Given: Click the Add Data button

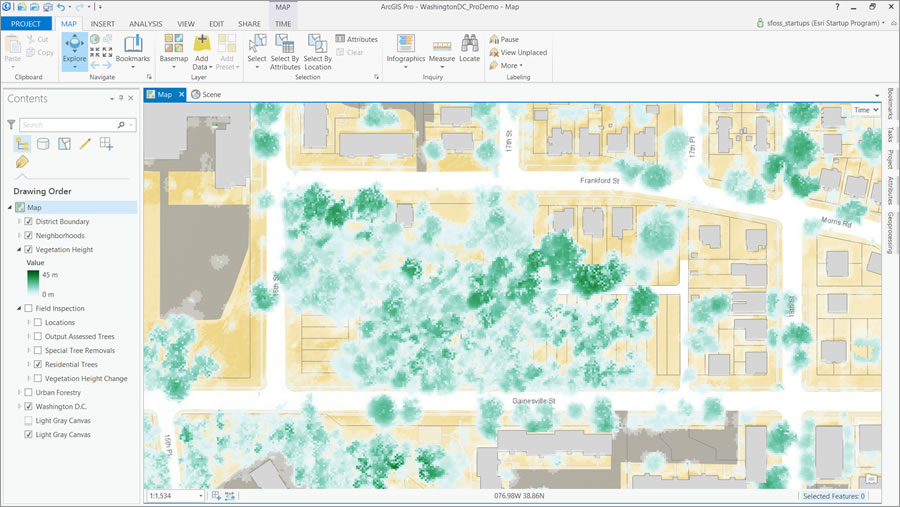Looking at the screenshot, I should click(202, 51).
